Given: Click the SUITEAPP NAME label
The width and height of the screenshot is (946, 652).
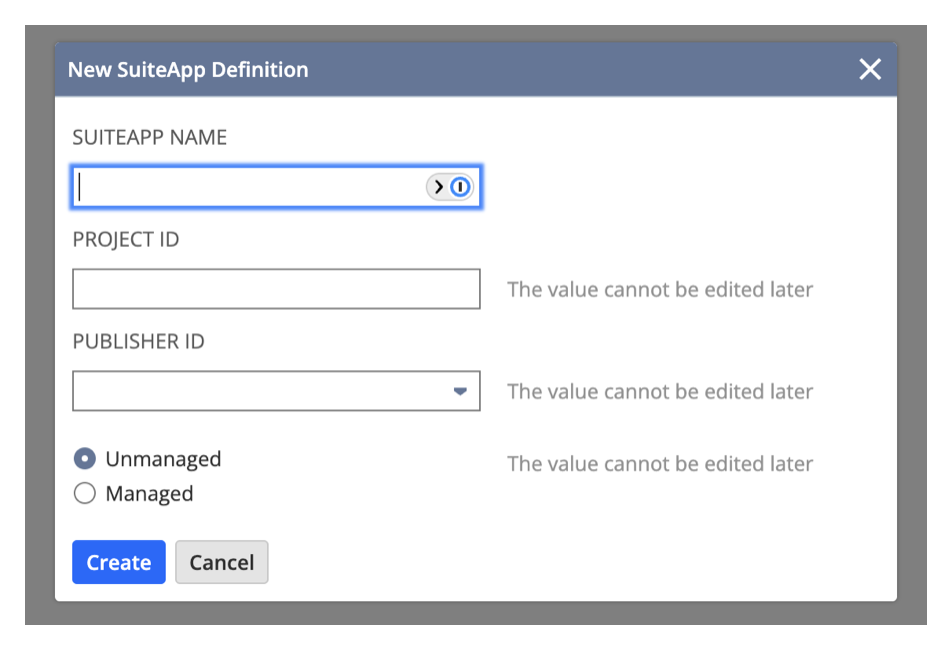Looking at the screenshot, I should [x=148, y=137].
